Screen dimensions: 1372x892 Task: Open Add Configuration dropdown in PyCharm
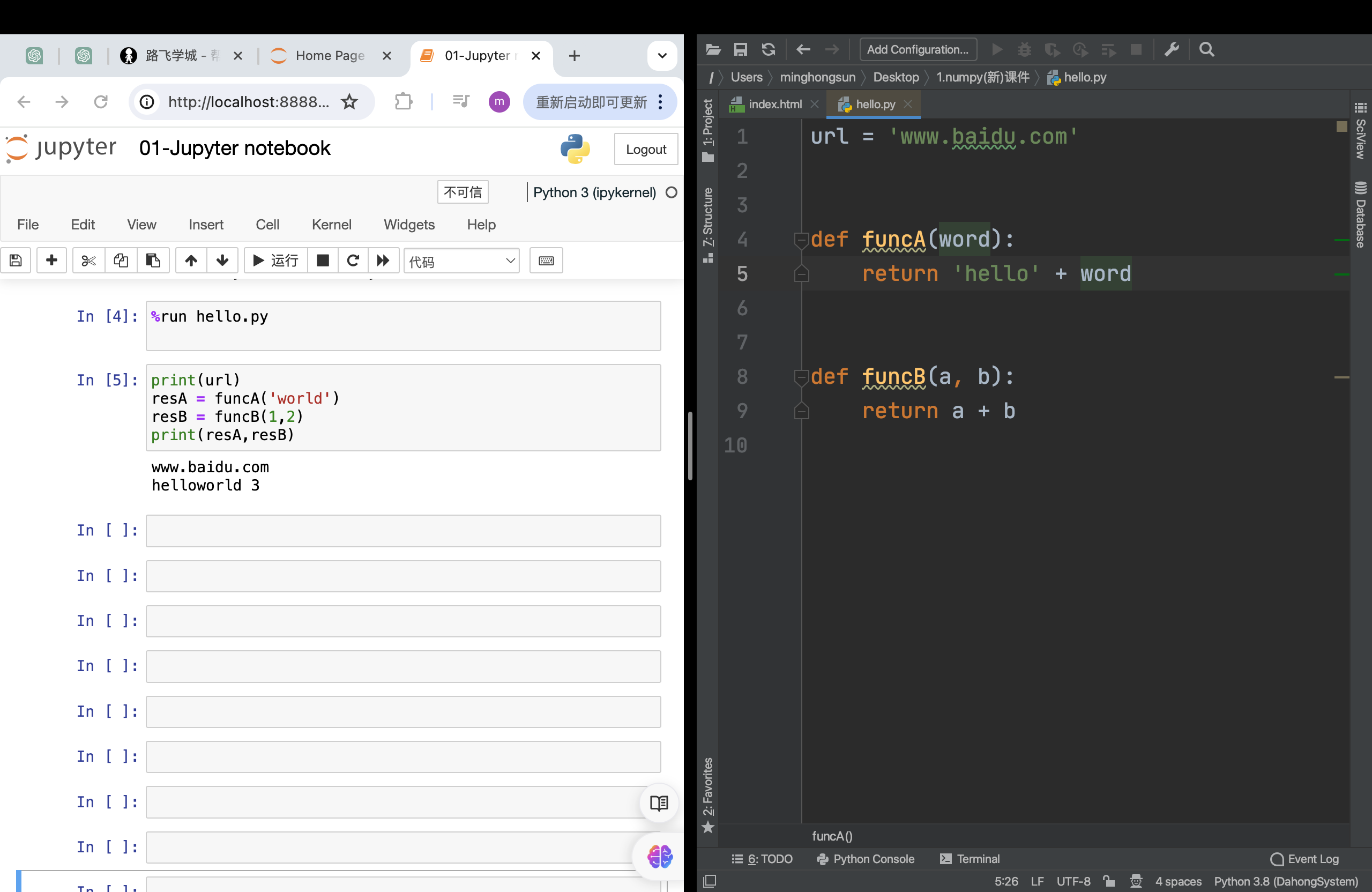(918, 50)
